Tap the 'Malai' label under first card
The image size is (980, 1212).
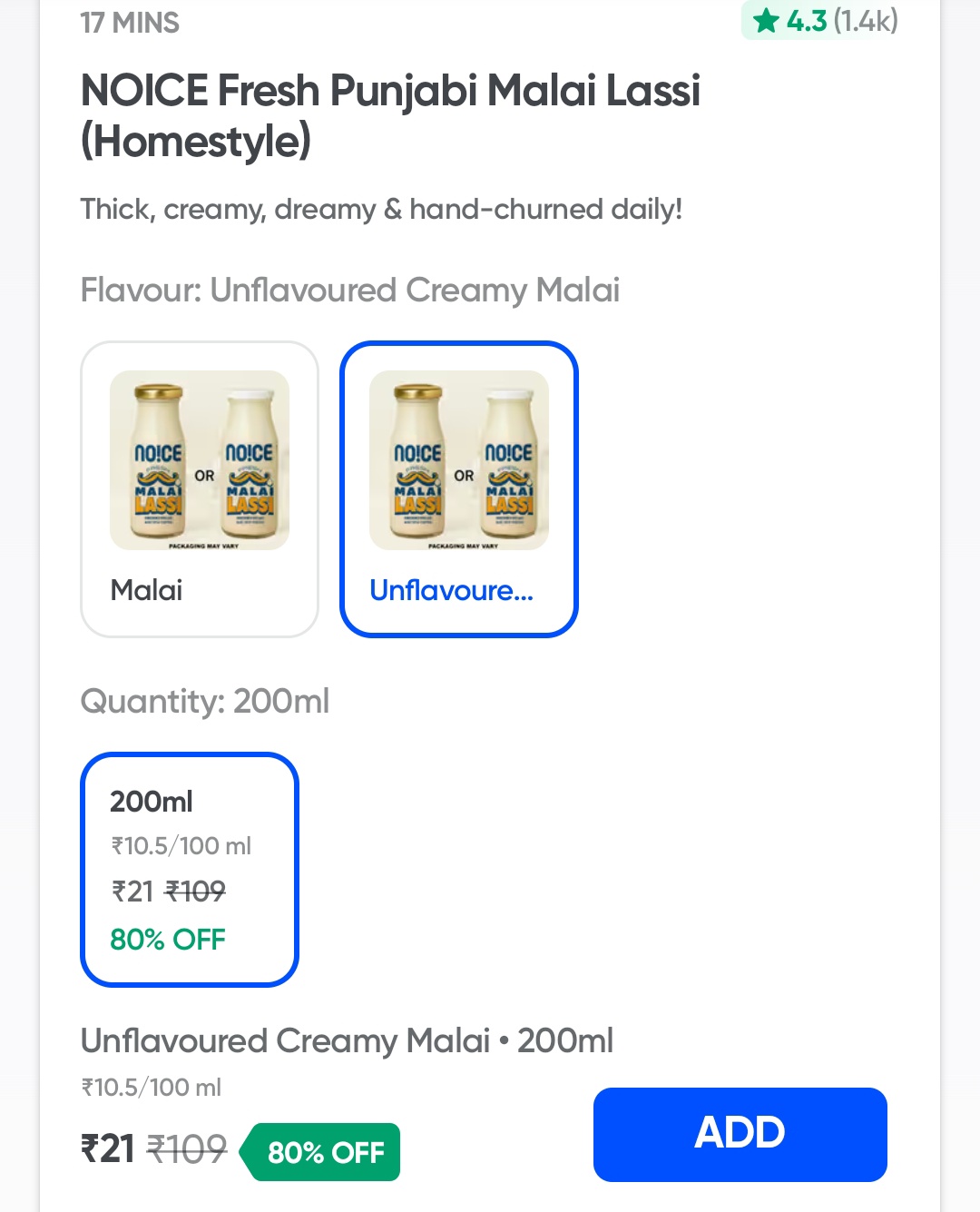click(146, 590)
